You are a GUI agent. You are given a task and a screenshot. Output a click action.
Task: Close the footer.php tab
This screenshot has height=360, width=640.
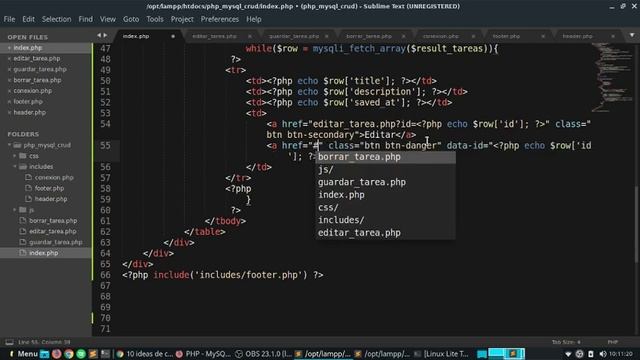[x=543, y=36]
